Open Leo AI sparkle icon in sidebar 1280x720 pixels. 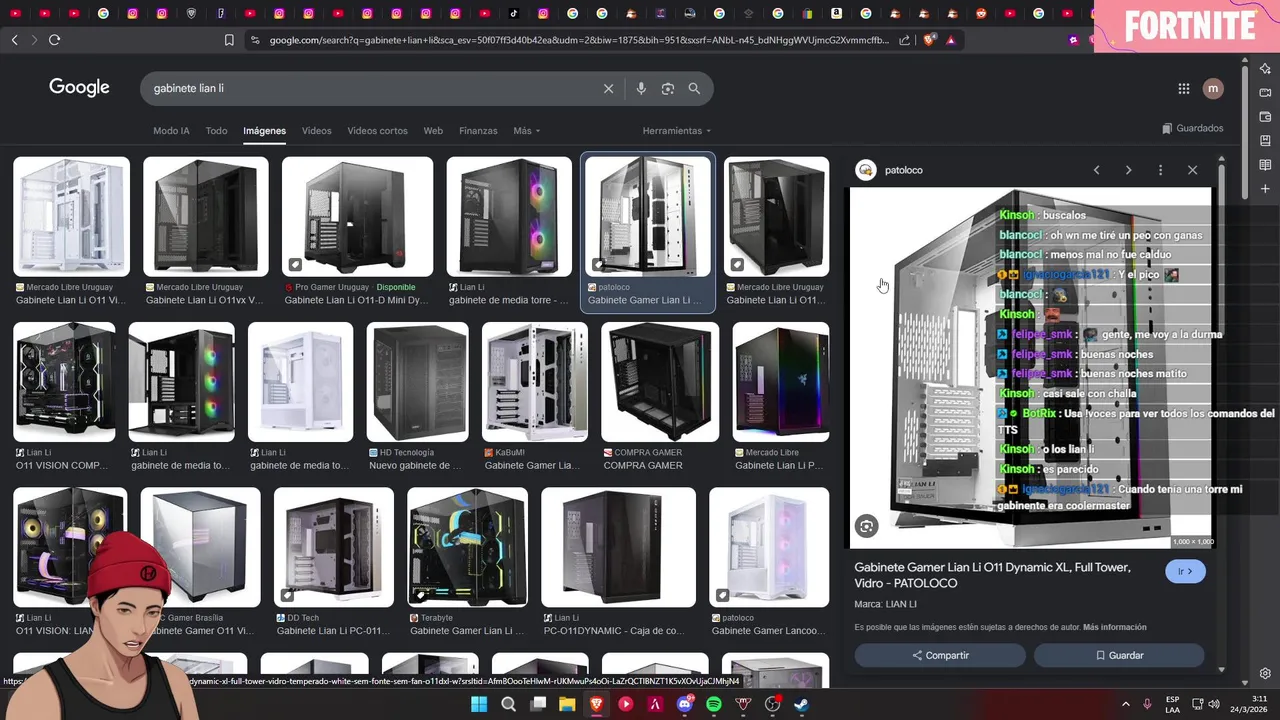point(1265,69)
